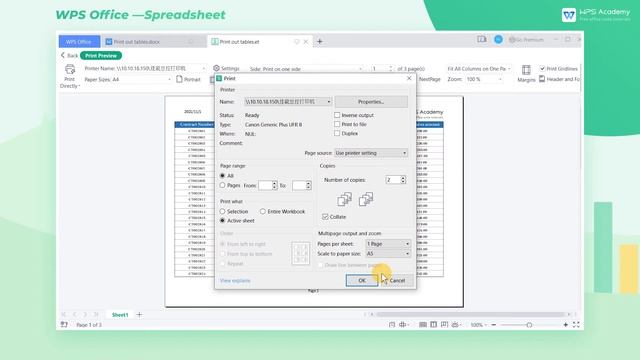
Task: Cancel the Print dialog
Action: tap(397, 280)
